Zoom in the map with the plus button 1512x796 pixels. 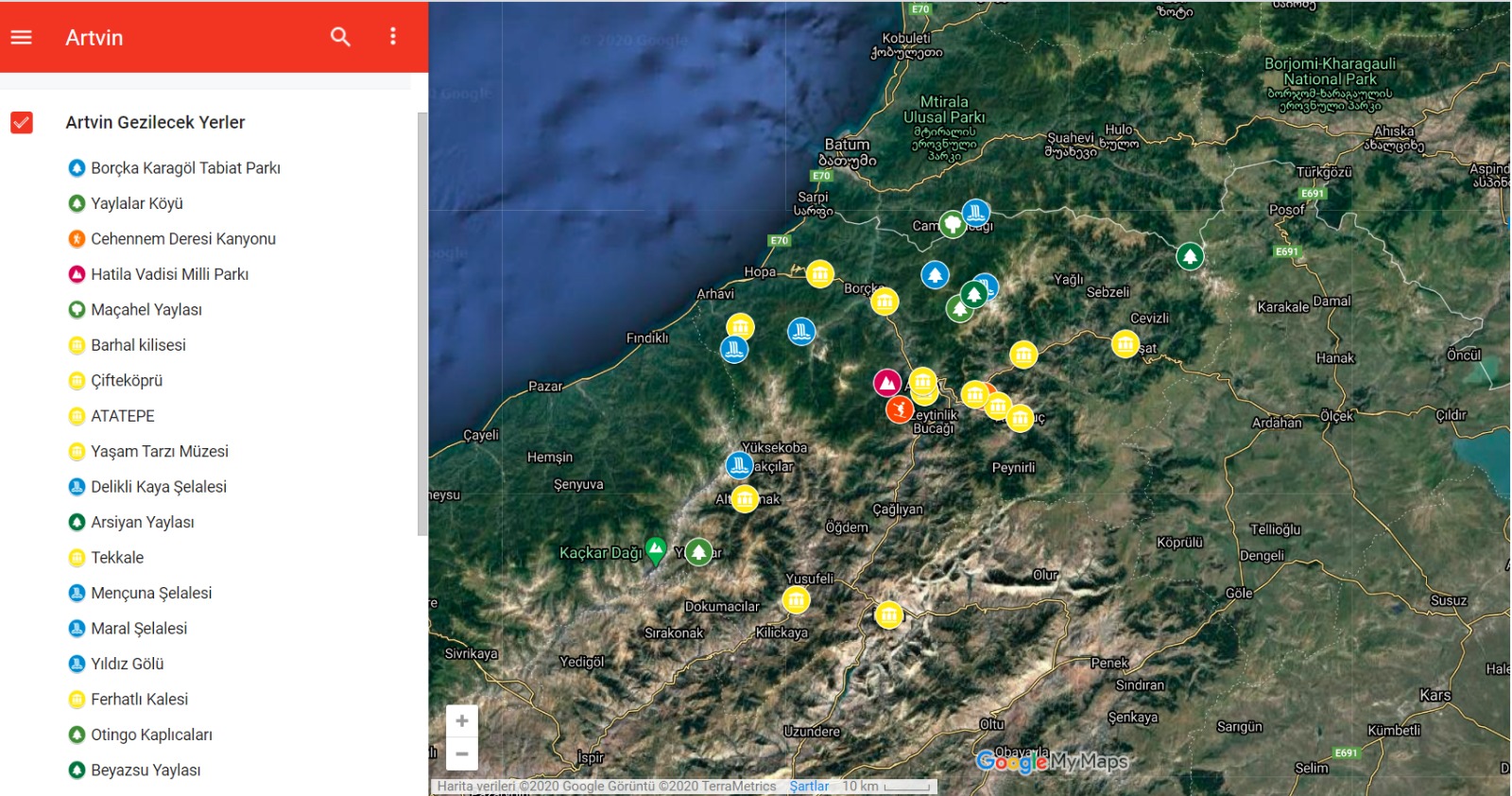coord(462,721)
